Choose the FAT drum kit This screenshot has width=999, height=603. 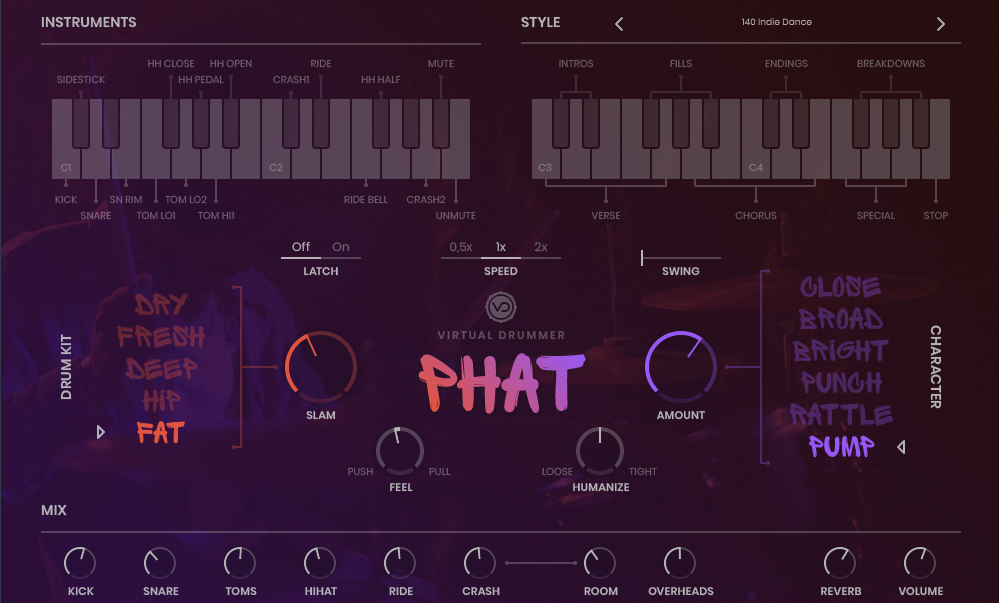(x=161, y=433)
